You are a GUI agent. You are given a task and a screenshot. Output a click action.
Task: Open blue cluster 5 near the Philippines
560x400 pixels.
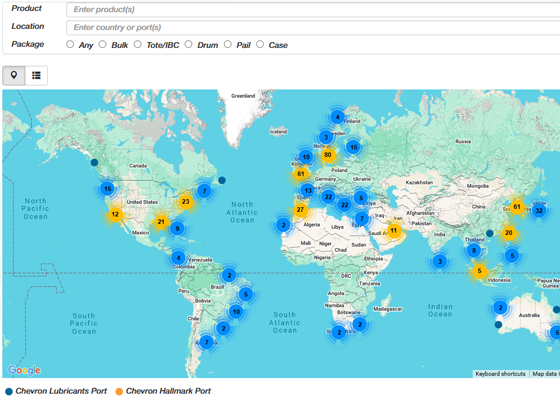(512, 256)
